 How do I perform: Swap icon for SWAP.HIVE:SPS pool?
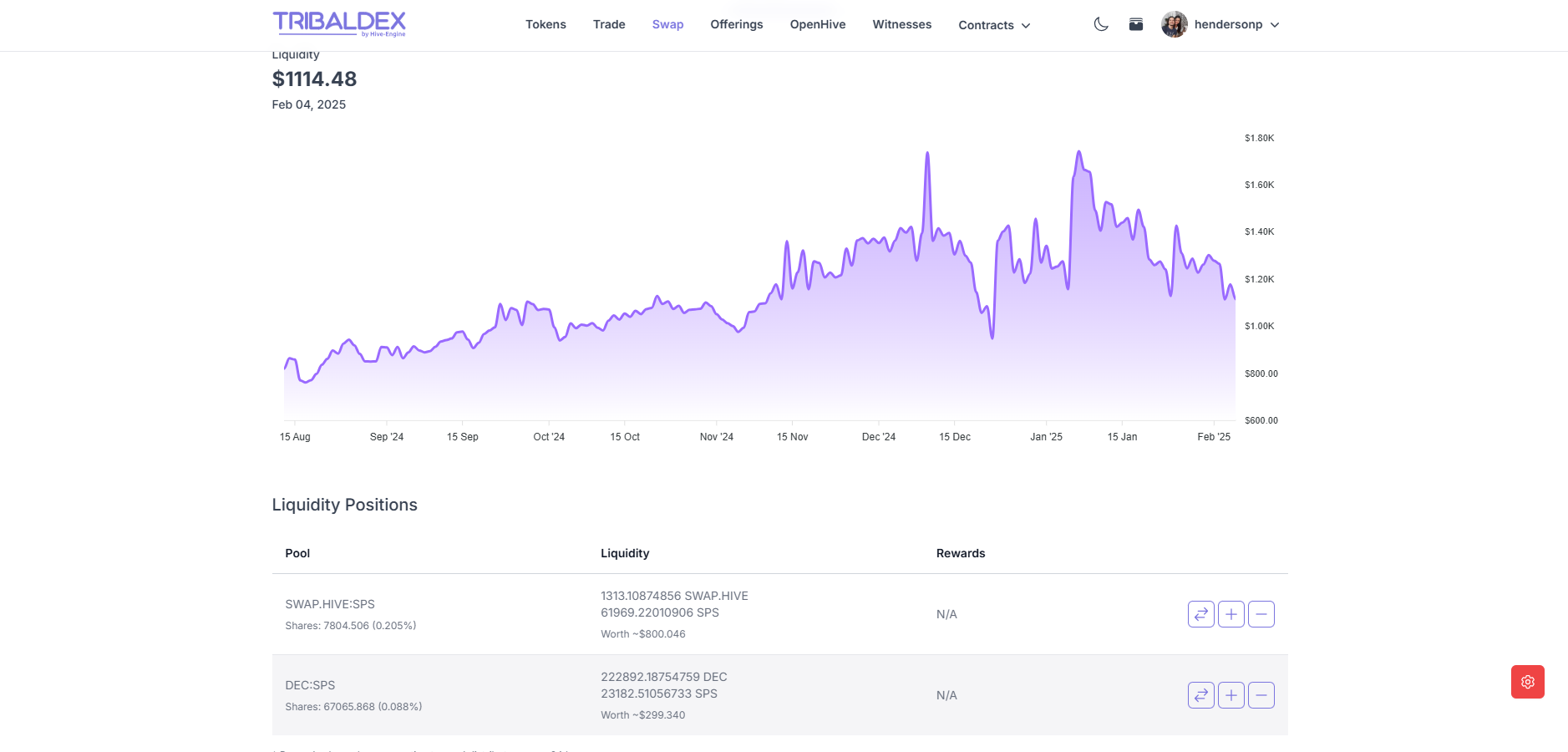(x=1201, y=614)
